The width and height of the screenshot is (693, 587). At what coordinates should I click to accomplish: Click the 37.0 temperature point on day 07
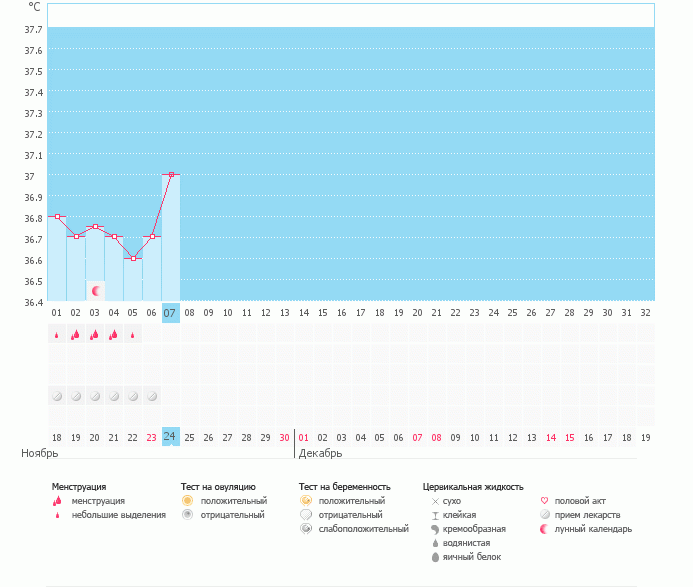click(x=171, y=175)
